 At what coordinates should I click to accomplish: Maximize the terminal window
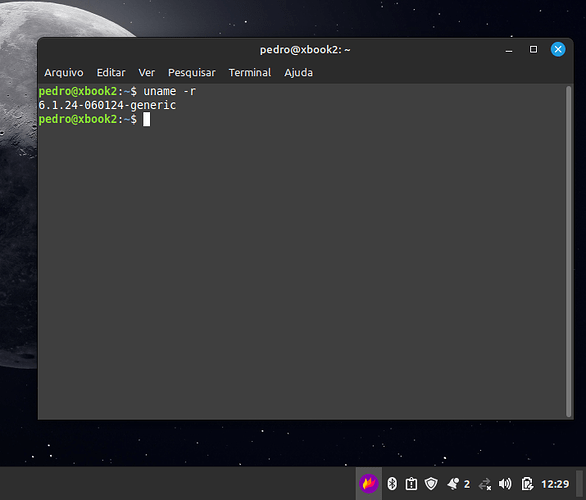533,49
